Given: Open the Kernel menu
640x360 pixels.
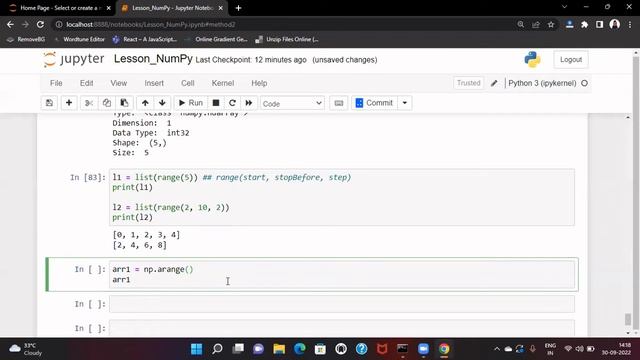Looking at the screenshot, I should pos(223,83).
